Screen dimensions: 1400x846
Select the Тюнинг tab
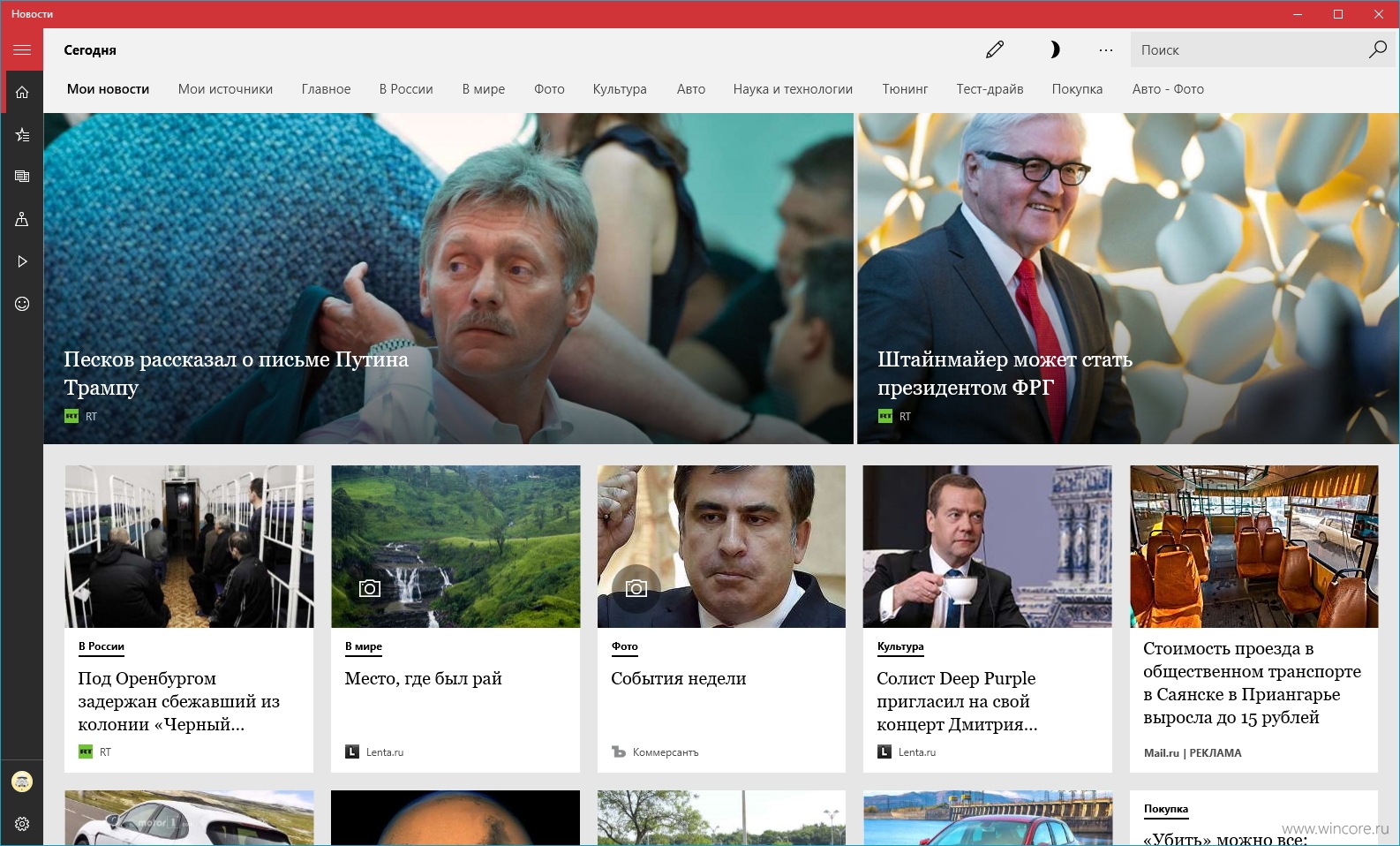coord(905,89)
